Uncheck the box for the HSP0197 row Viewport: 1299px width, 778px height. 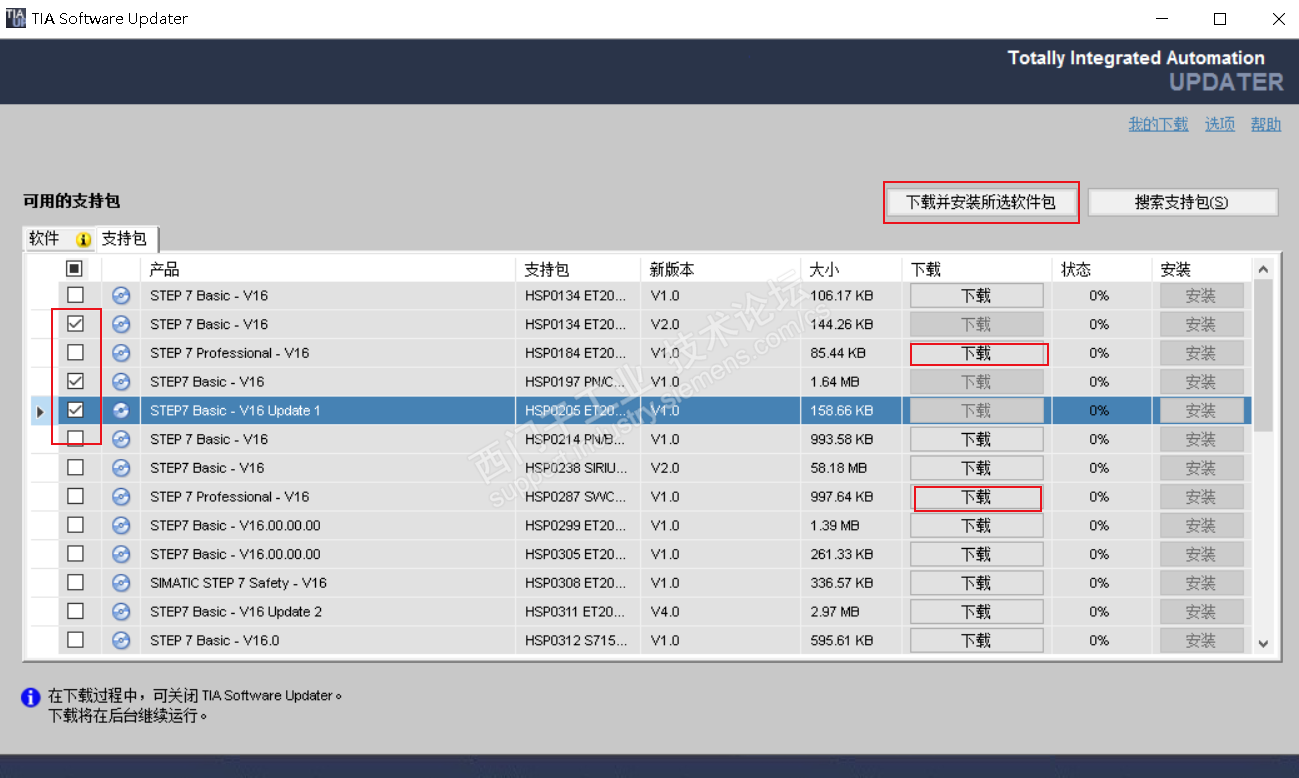coord(75,381)
